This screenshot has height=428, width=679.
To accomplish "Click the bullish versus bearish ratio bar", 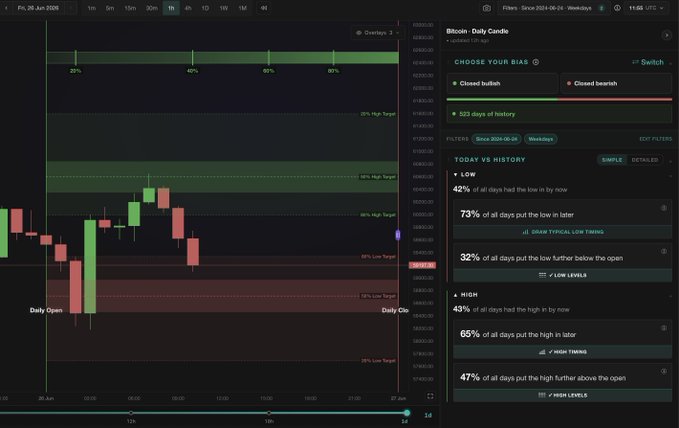I will click(559, 99).
